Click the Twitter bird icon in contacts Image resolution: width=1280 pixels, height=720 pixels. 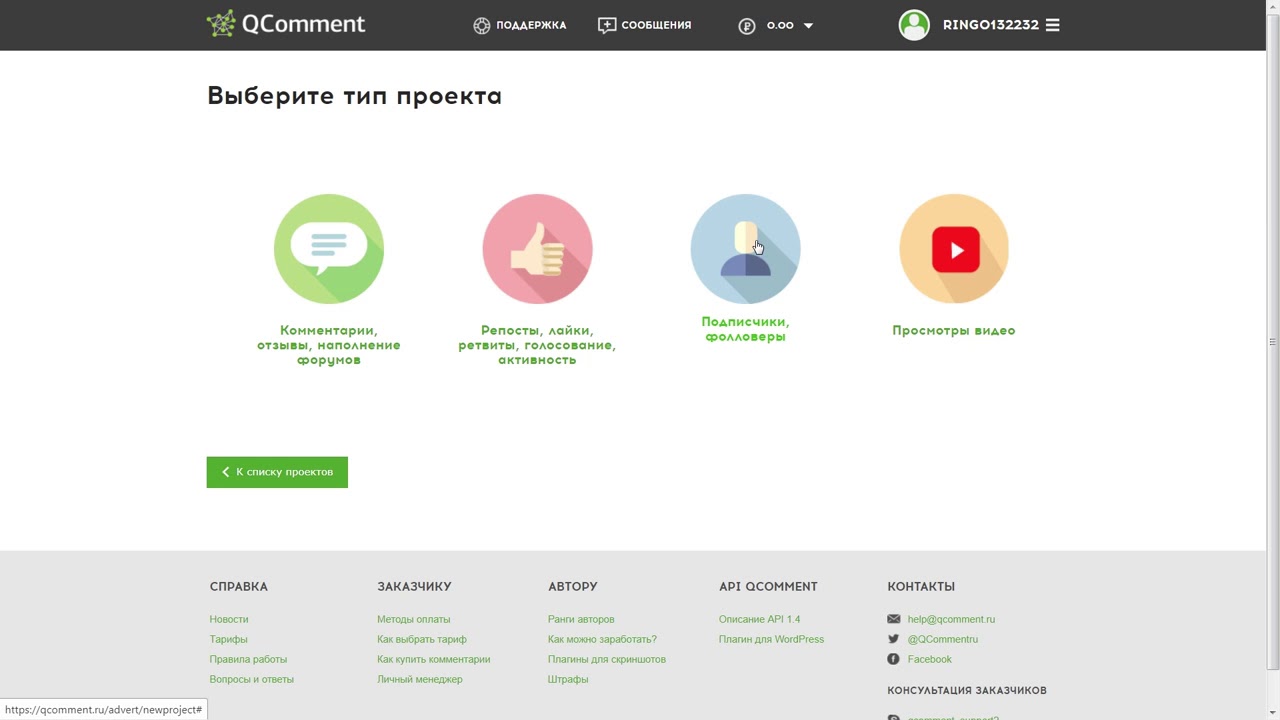893,639
